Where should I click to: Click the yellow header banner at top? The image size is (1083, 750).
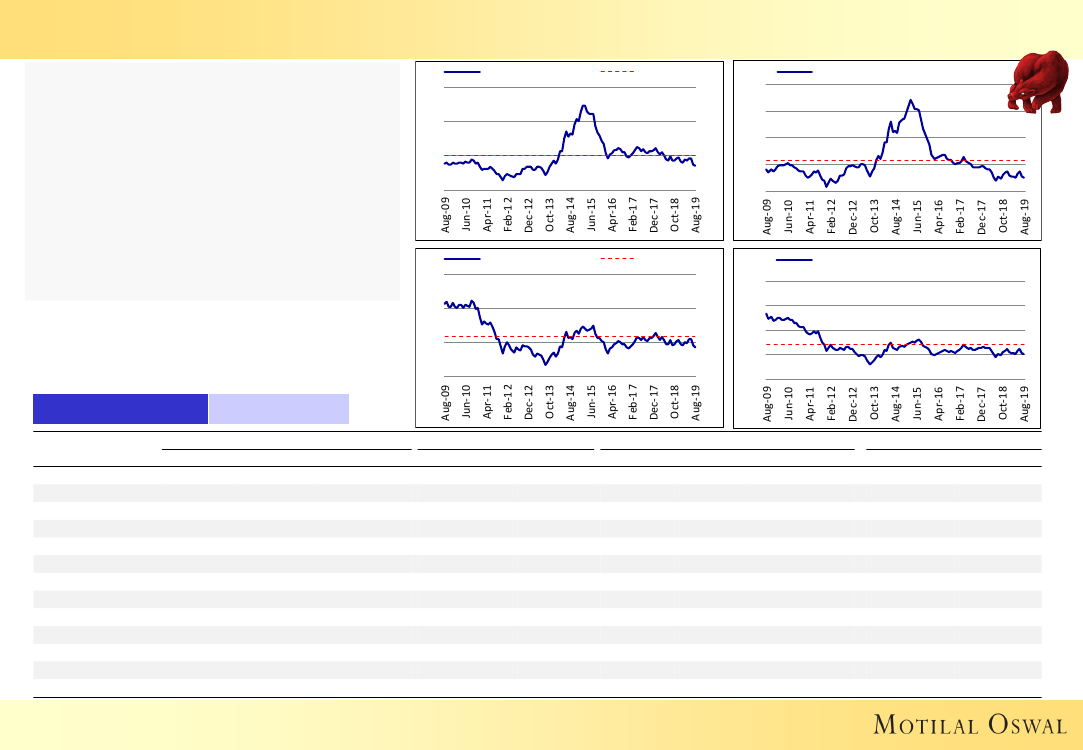point(541,28)
